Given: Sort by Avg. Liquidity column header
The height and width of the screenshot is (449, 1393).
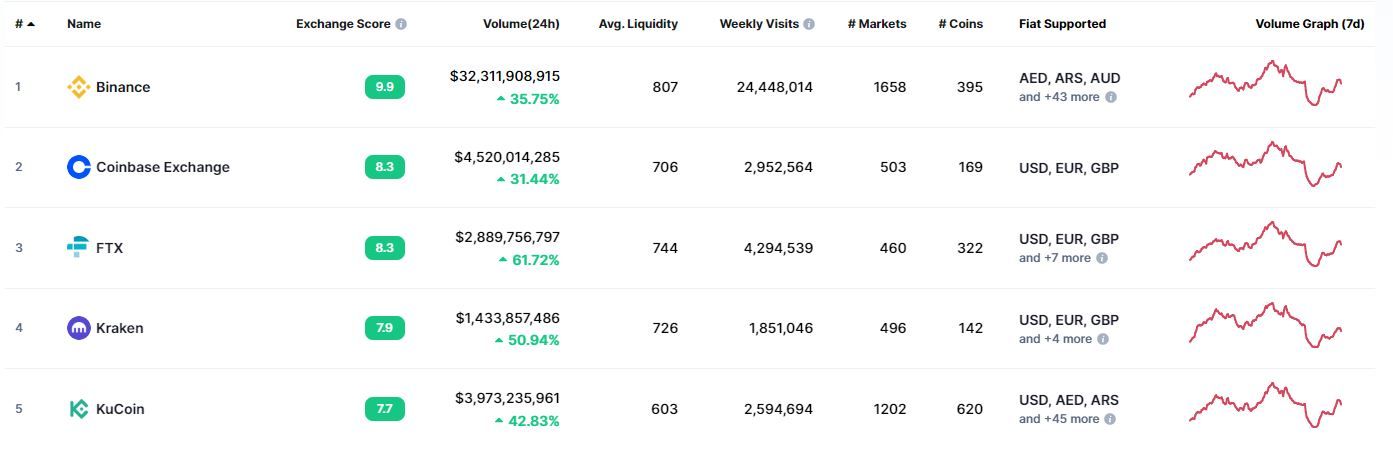Looking at the screenshot, I should 638,24.
